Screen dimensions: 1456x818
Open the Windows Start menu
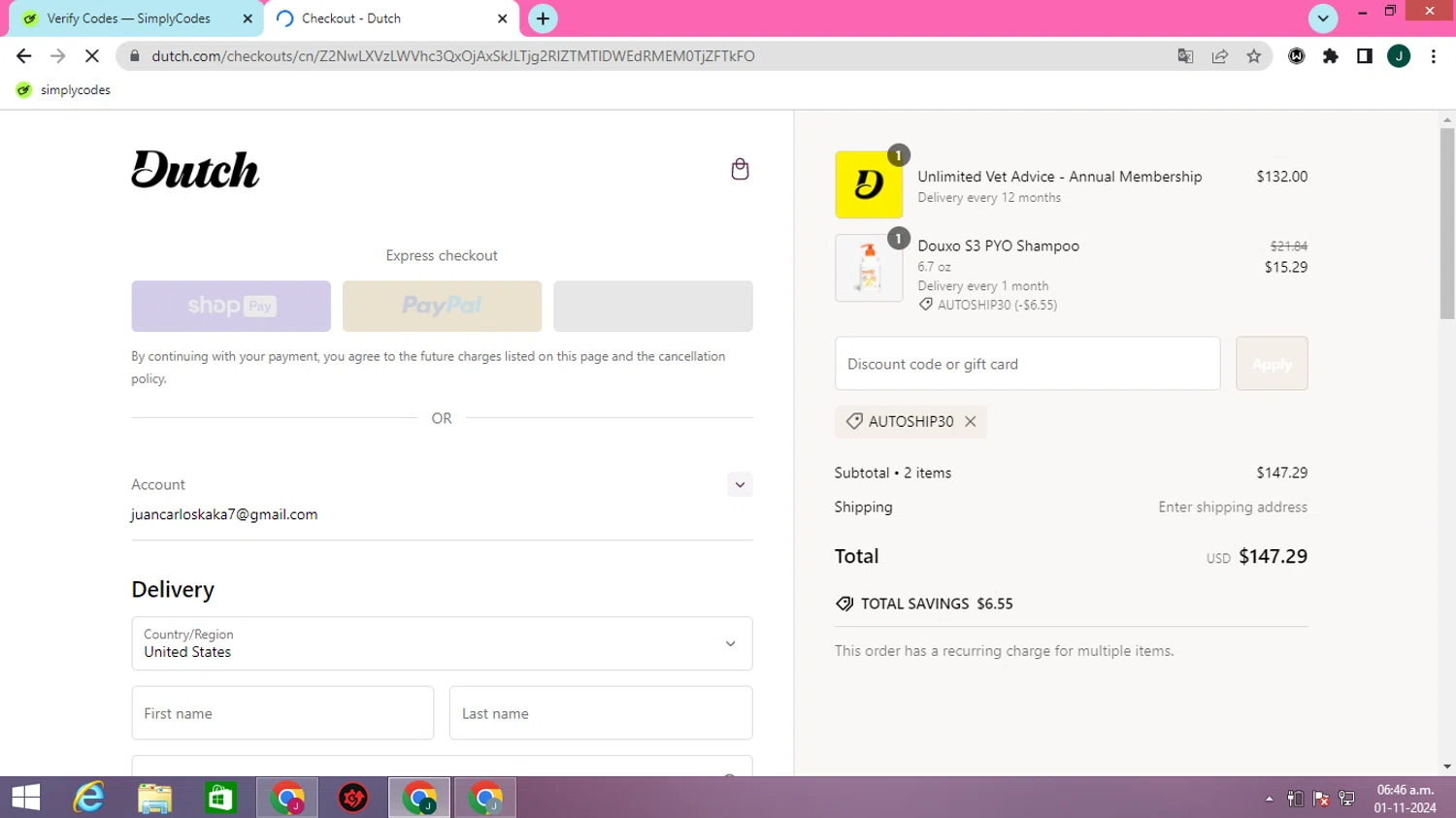[26, 798]
